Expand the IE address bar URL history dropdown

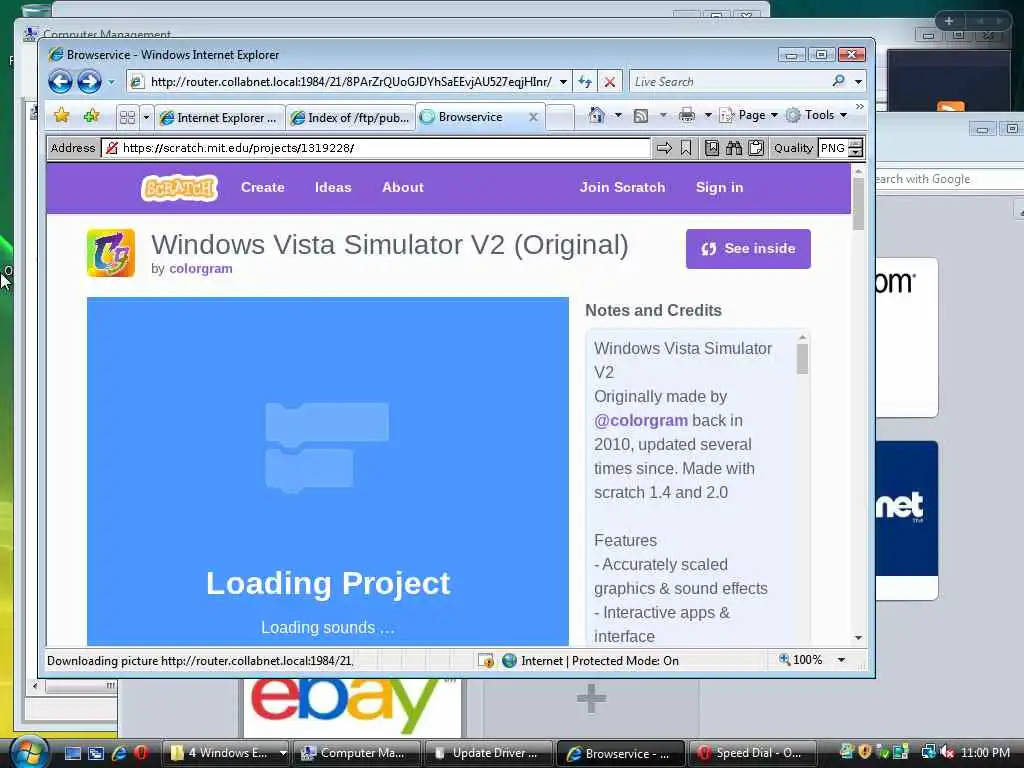tap(563, 82)
